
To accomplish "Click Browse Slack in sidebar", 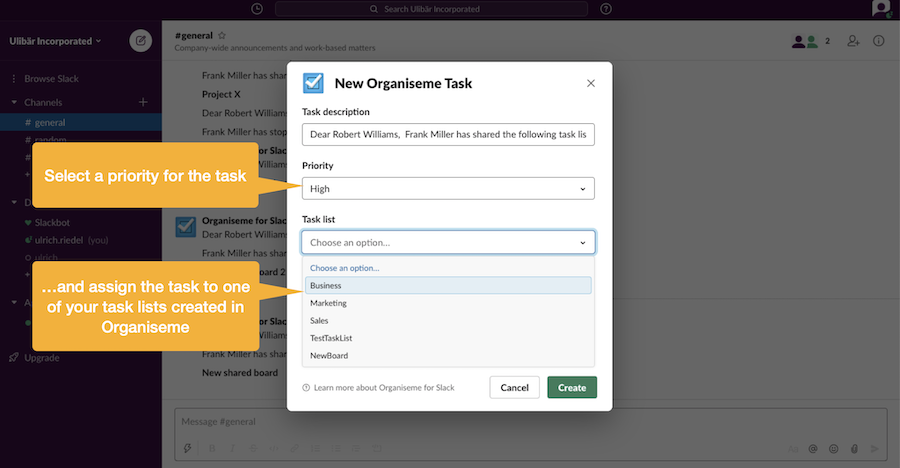I will pyautogui.click(x=51, y=79).
